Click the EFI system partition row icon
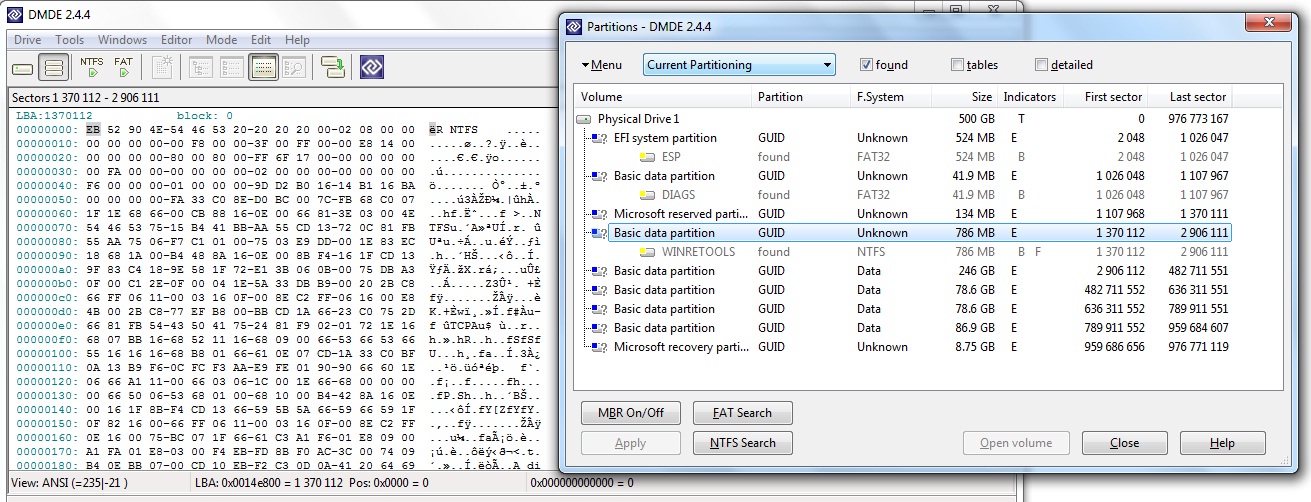This screenshot has height=502, width=1311. point(598,138)
